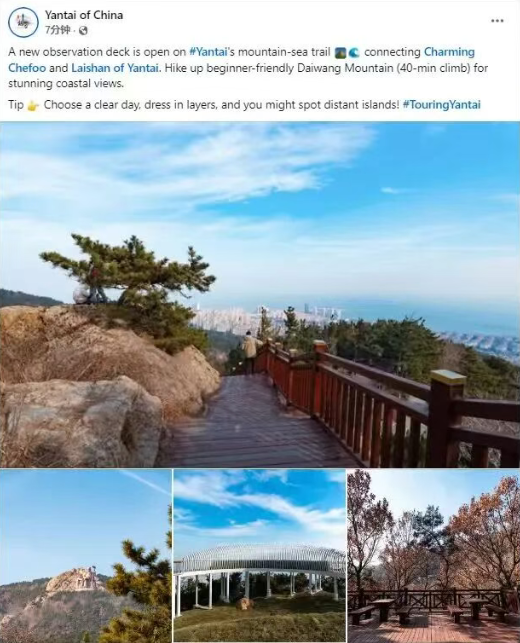The width and height of the screenshot is (520, 643).
Task: Open the white circular pavilion photo
Action: pos(260,556)
